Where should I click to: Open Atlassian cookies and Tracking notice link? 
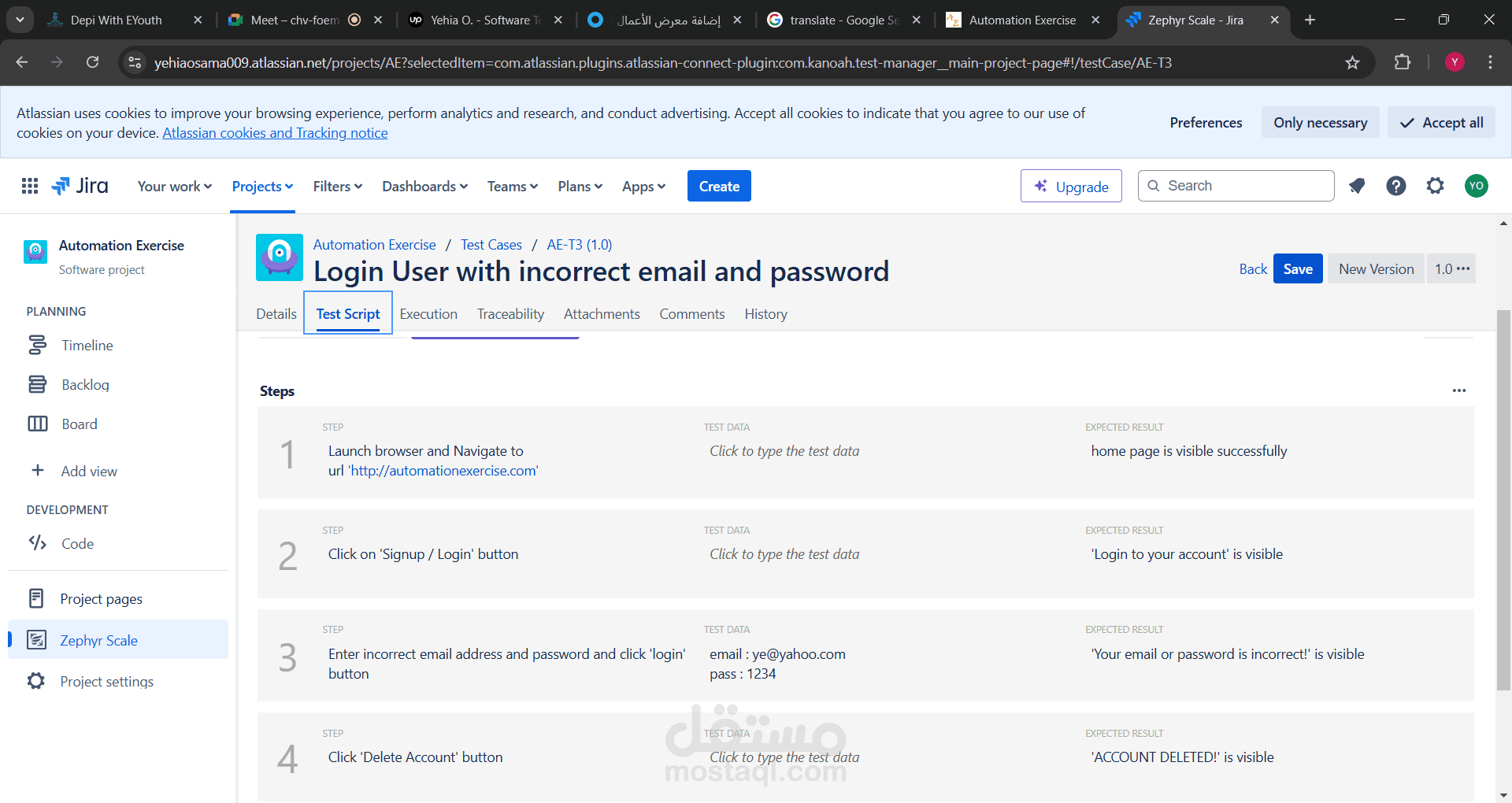click(275, 133)
